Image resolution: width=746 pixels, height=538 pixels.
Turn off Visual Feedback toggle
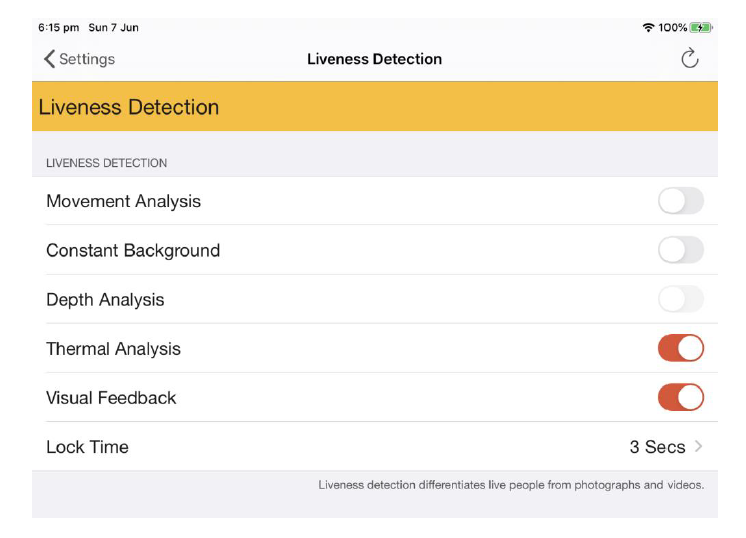680,397
